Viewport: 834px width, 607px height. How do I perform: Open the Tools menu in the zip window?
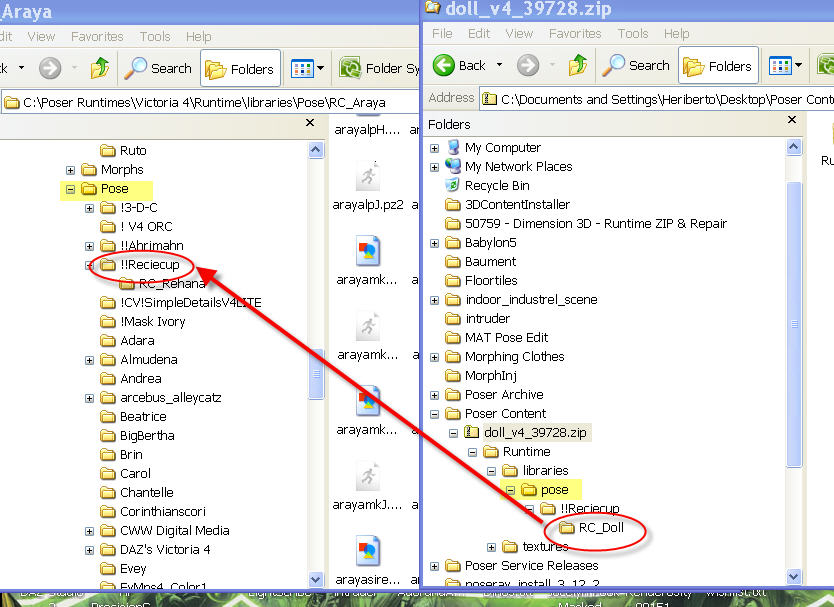coord(632,34)
